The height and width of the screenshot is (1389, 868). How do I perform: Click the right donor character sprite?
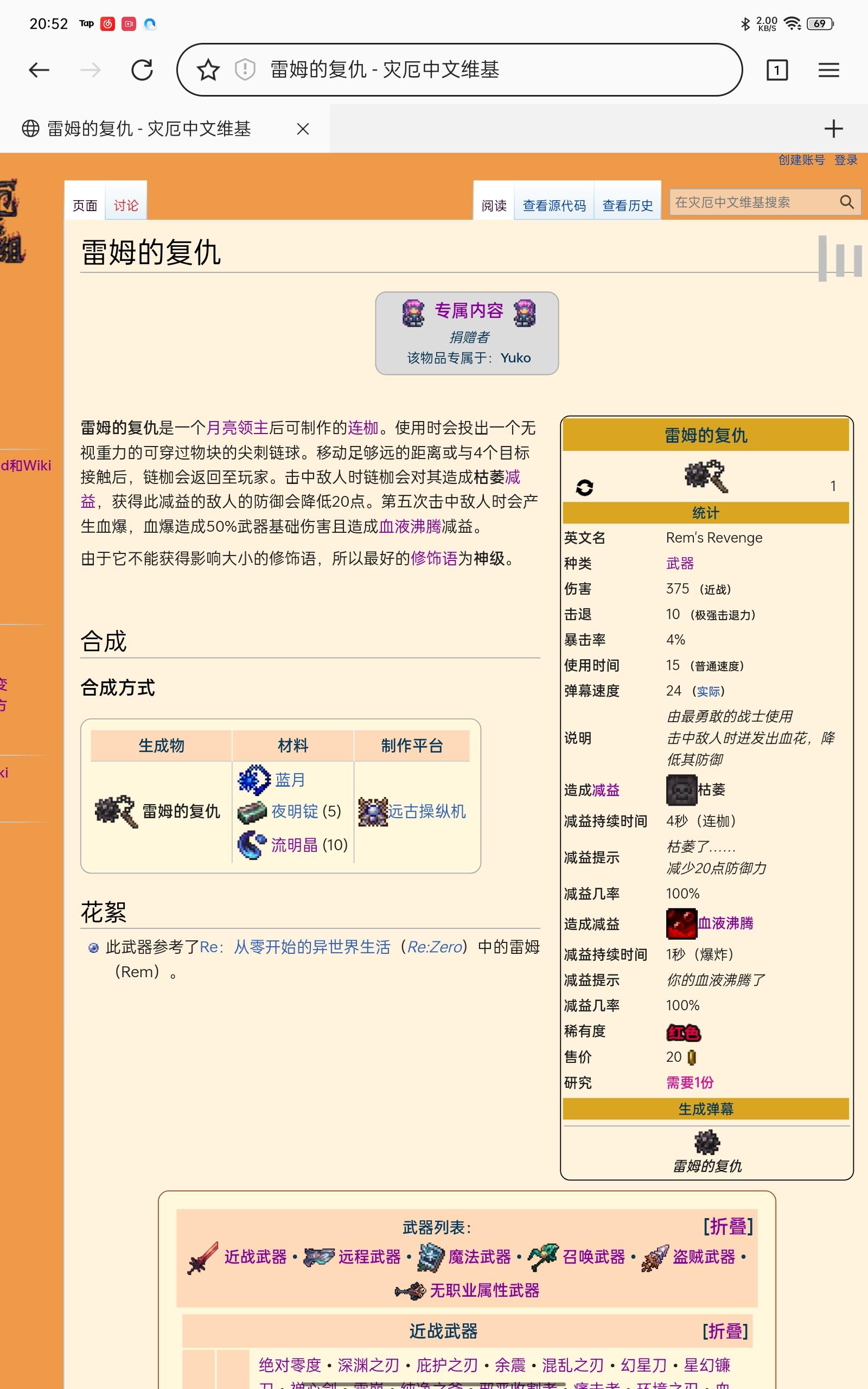(524, 313)
